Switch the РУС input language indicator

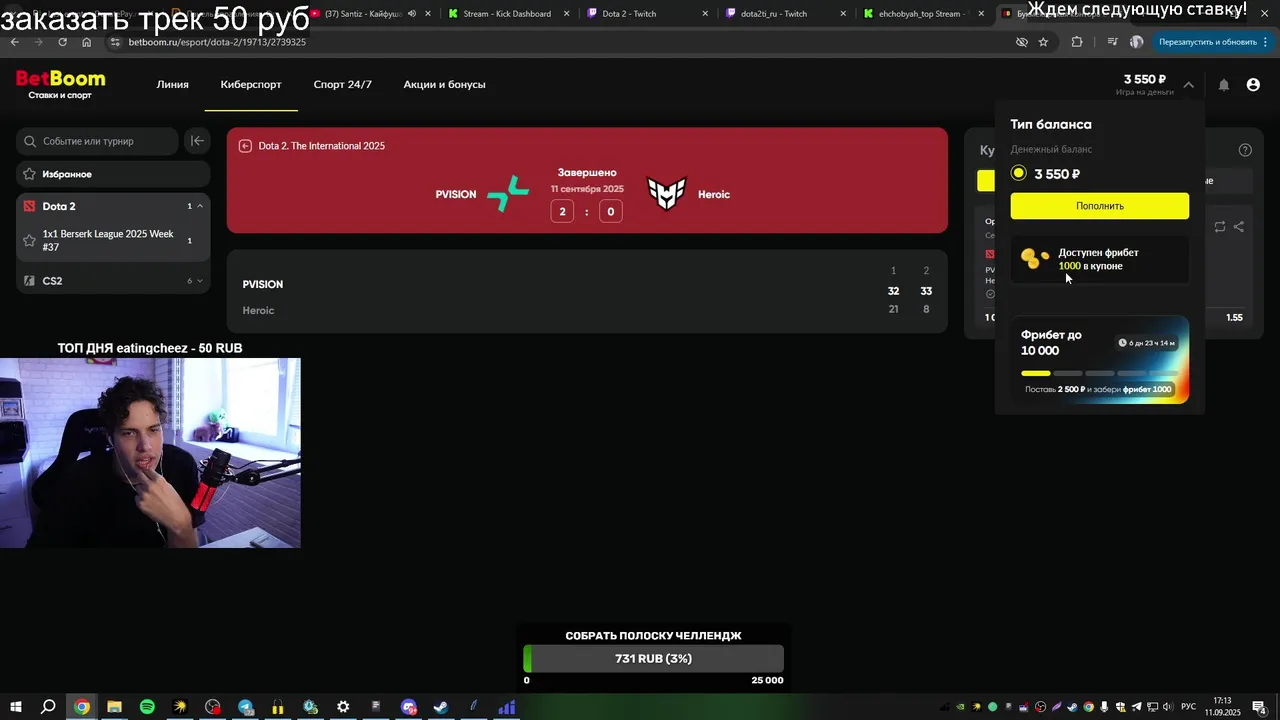1189,707
